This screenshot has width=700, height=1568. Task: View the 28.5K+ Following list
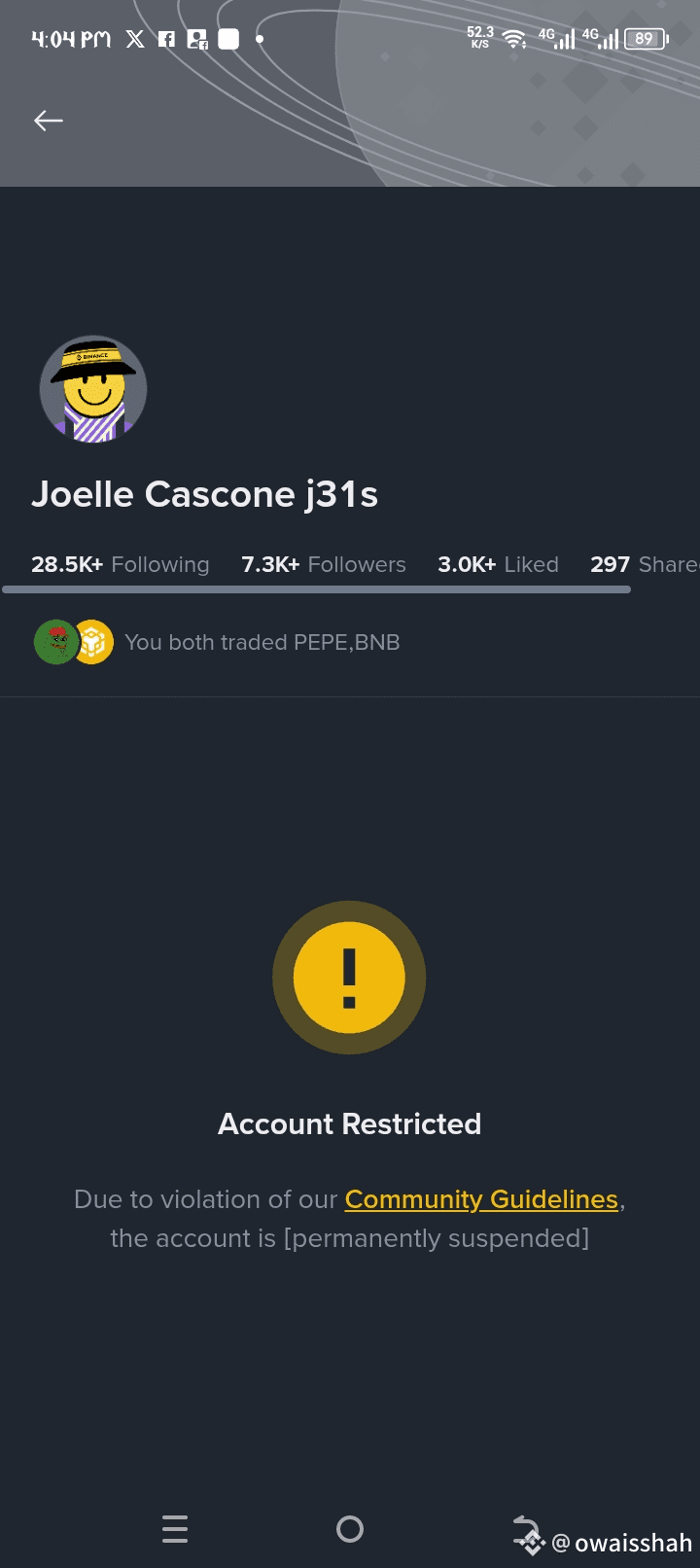point(121,564)
